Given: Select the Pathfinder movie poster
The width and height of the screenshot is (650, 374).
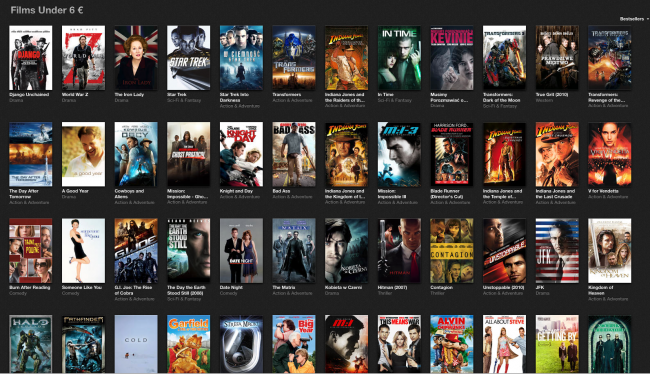Looking at the screenshot, I should pyautogui.click(x=83, y=344).
